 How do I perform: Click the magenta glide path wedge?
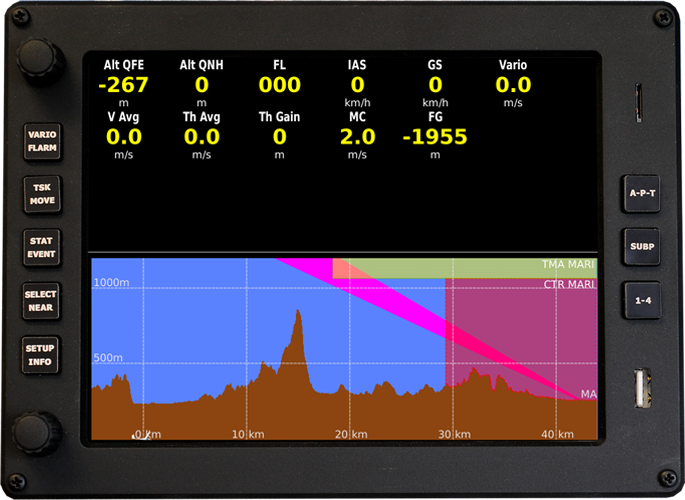[406, 312]
